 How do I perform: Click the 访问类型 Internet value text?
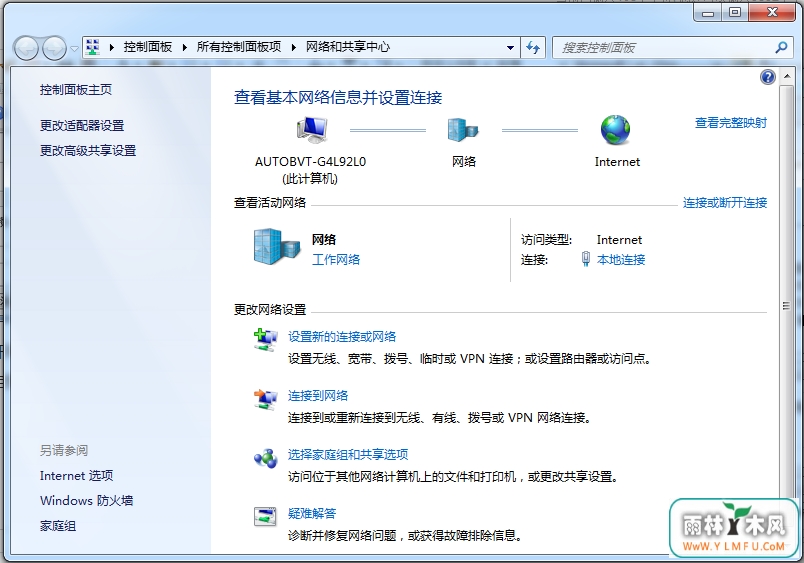pyautogui.click(x=619, y=240)
